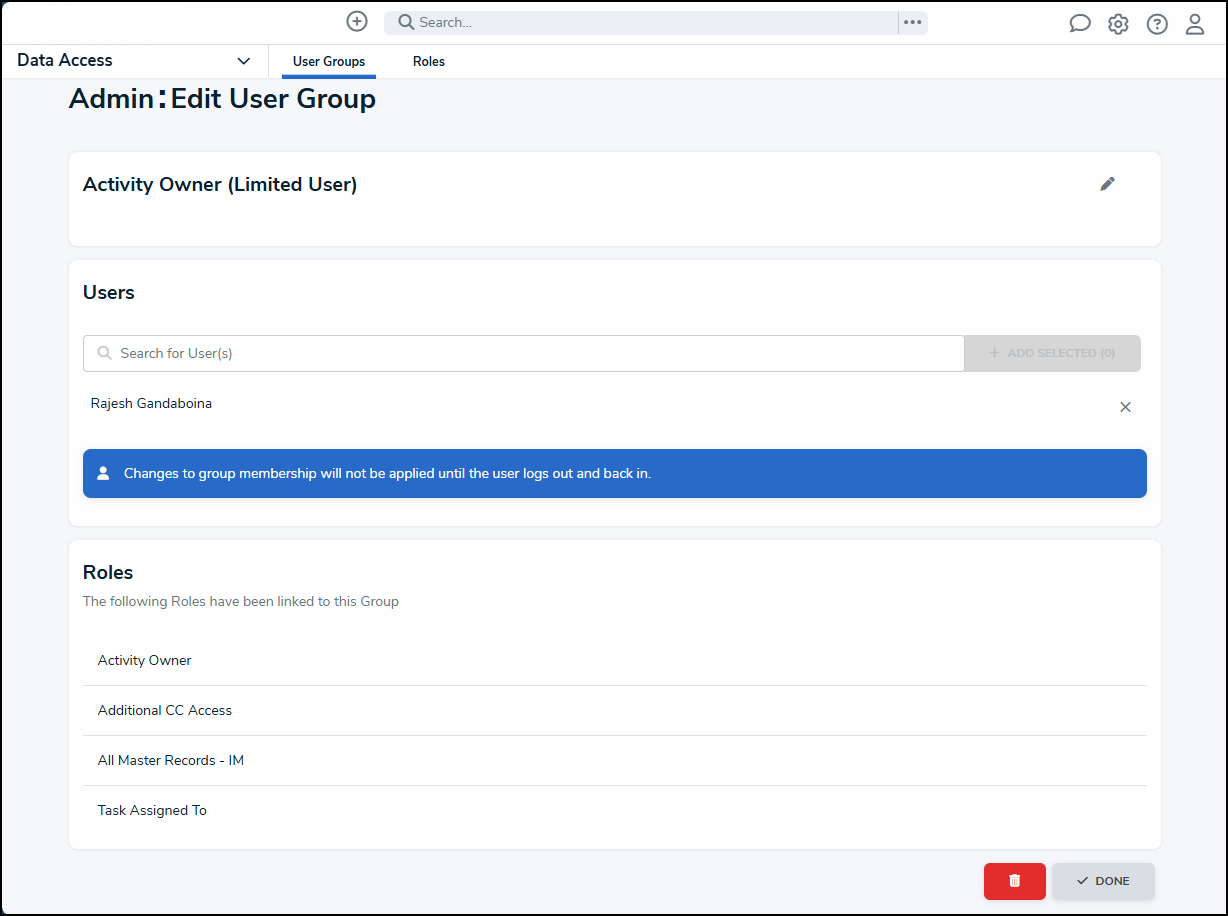Remove Rajesh Gandaboina from the group
The height and width of the screenshot is (916, 1228).
1125,407
